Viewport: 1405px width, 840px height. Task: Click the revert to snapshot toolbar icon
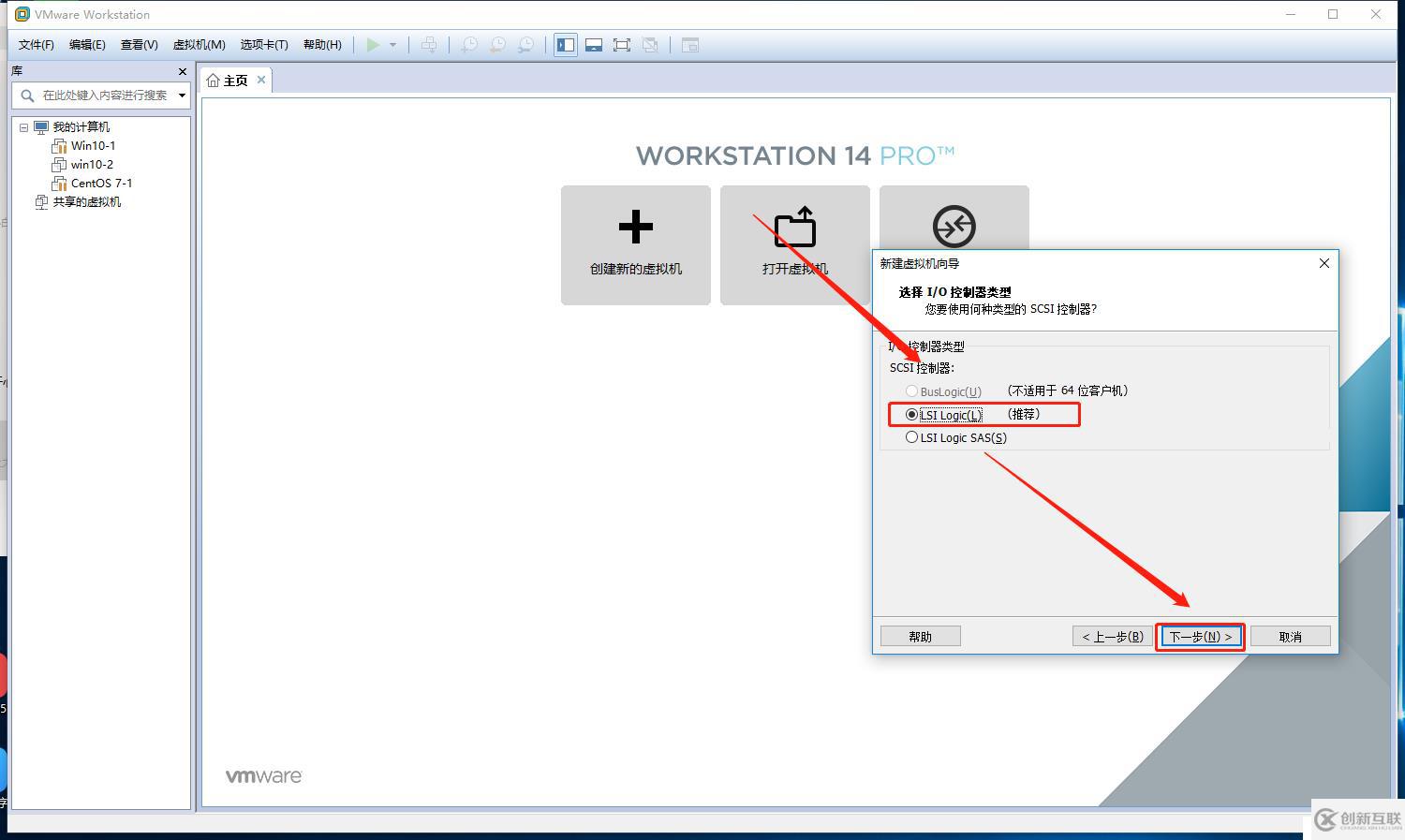(498, 45)
